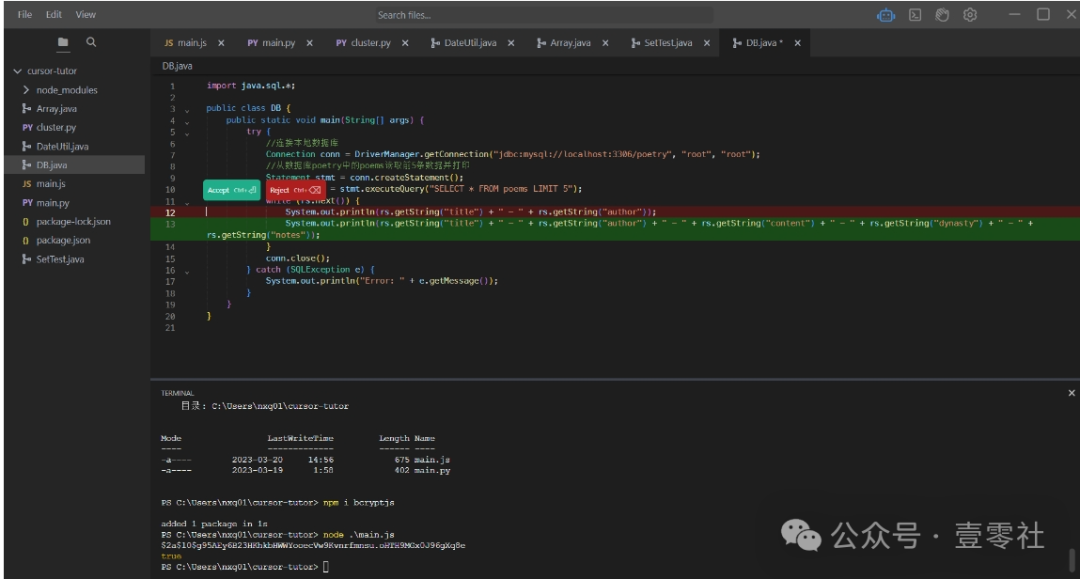Collapse the cursor-tutor root folder

17,72
